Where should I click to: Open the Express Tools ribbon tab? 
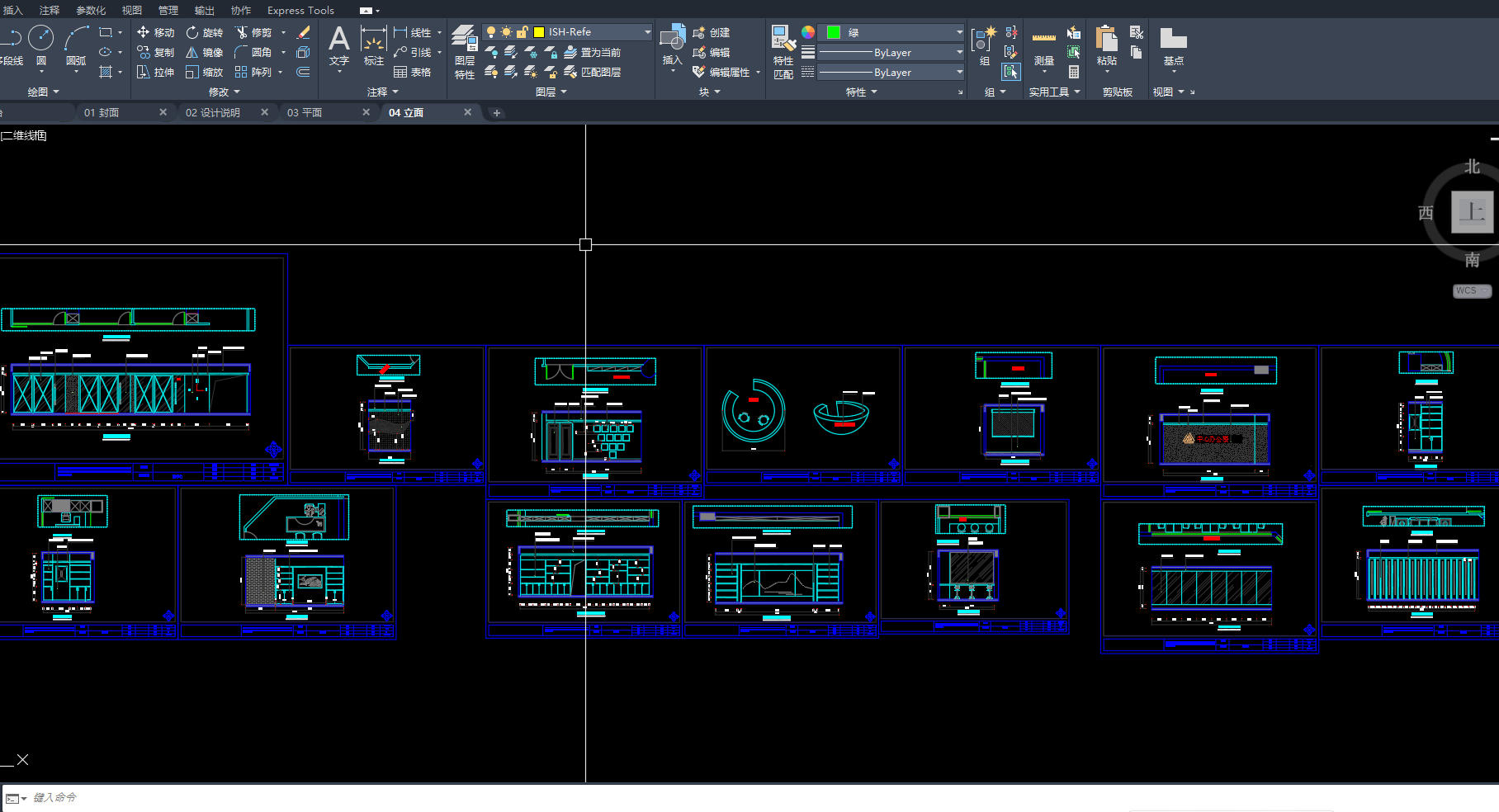(300, 10)
